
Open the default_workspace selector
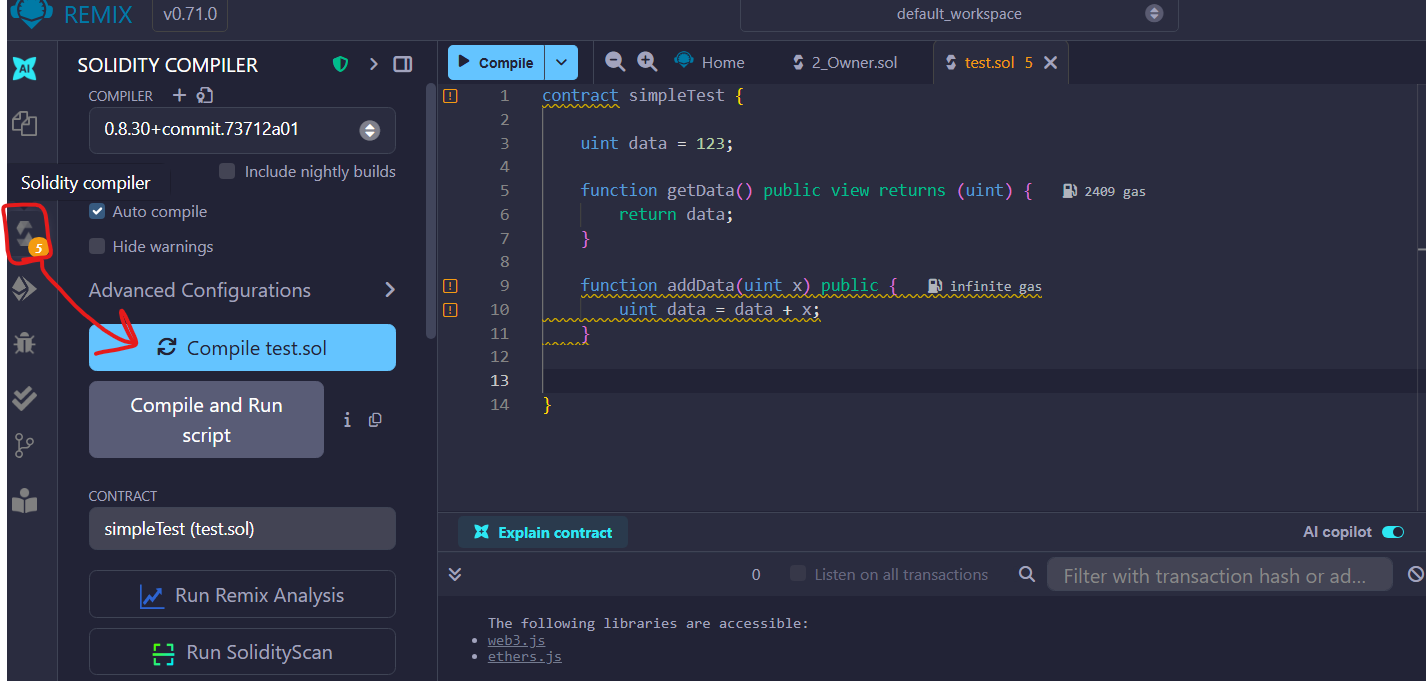959,14
